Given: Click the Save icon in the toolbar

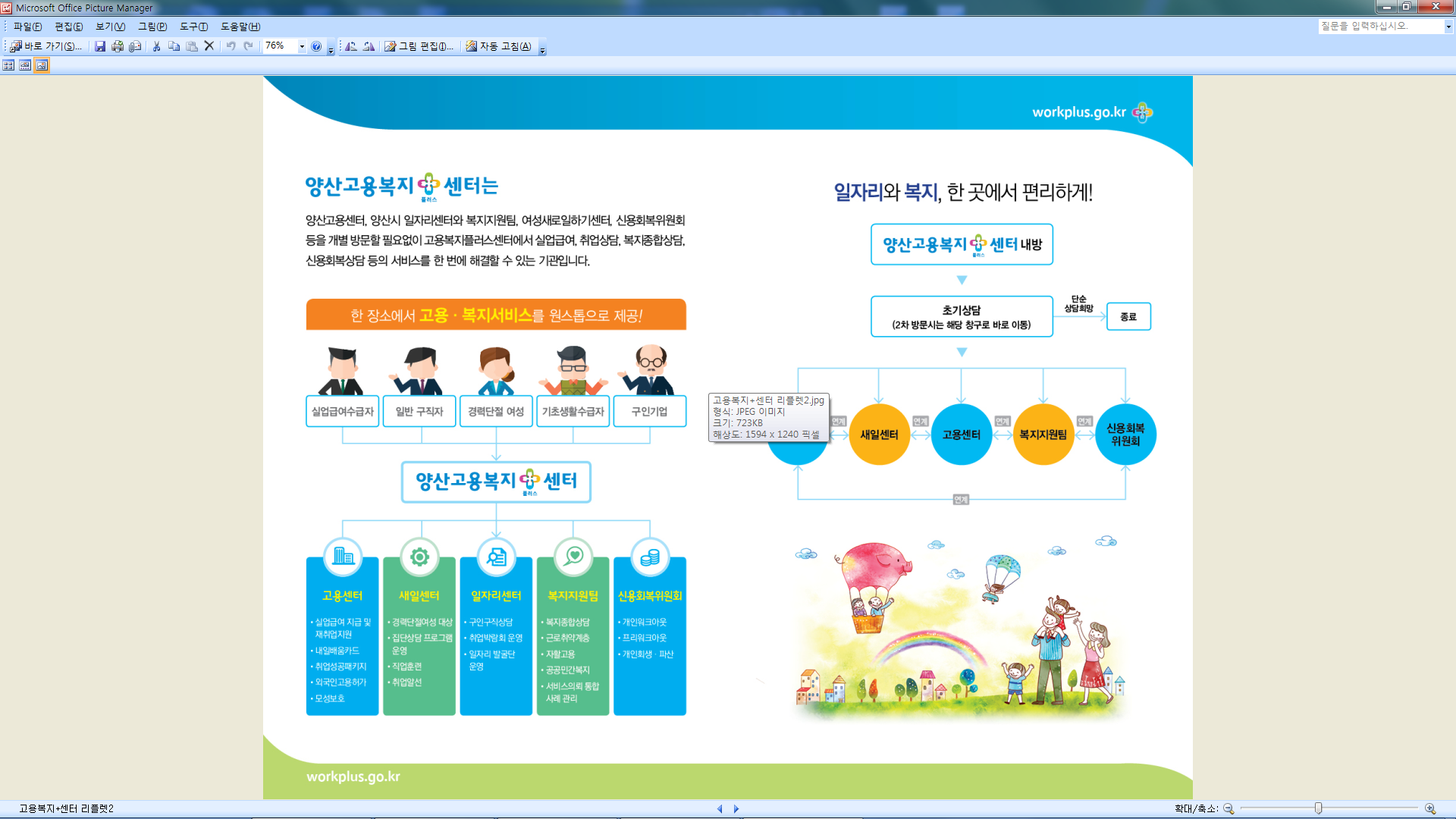Looking at the screenshot, I should click(99, 46).
